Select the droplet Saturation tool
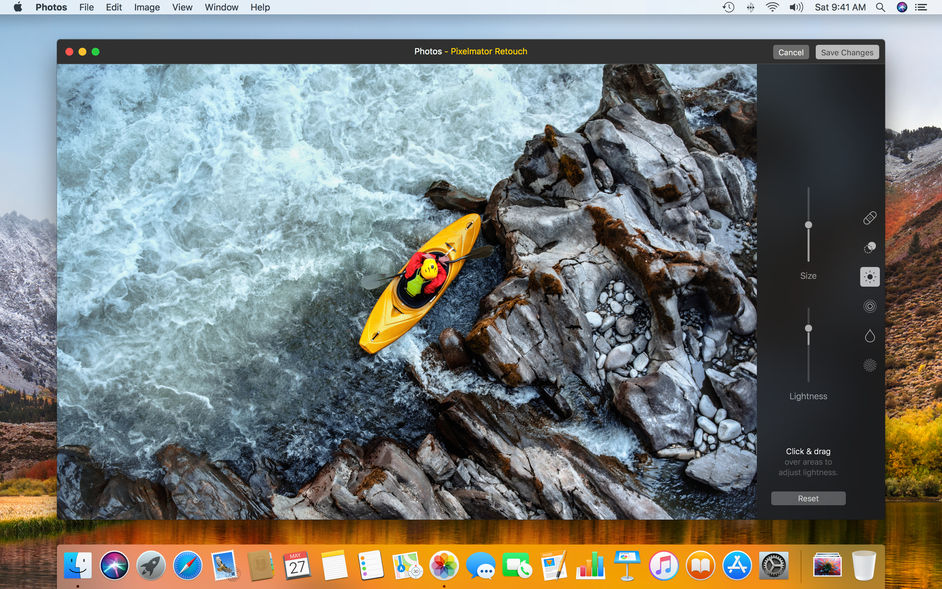 pos(869,335)
